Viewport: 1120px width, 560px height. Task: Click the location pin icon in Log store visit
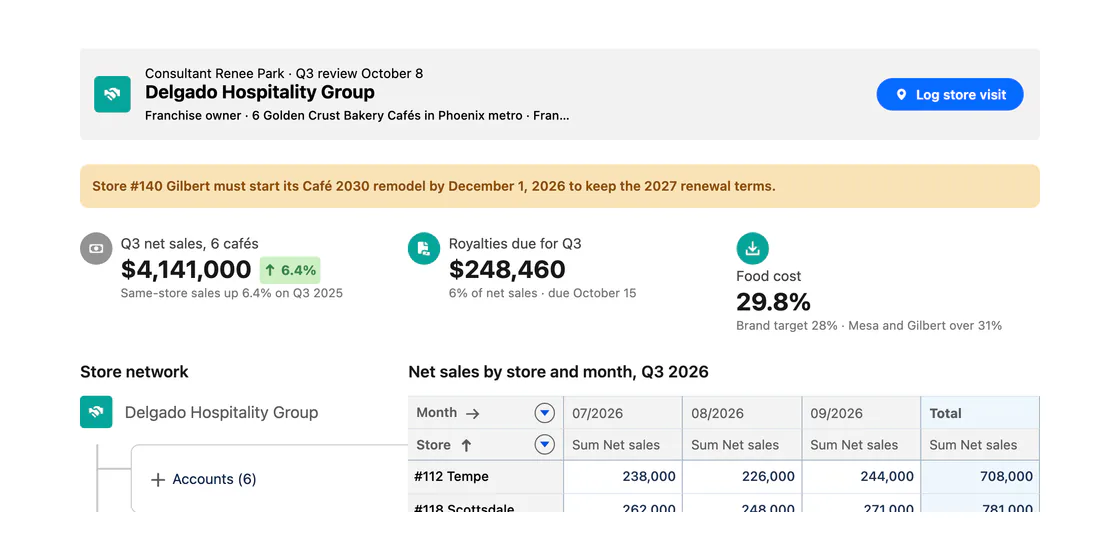901,94
